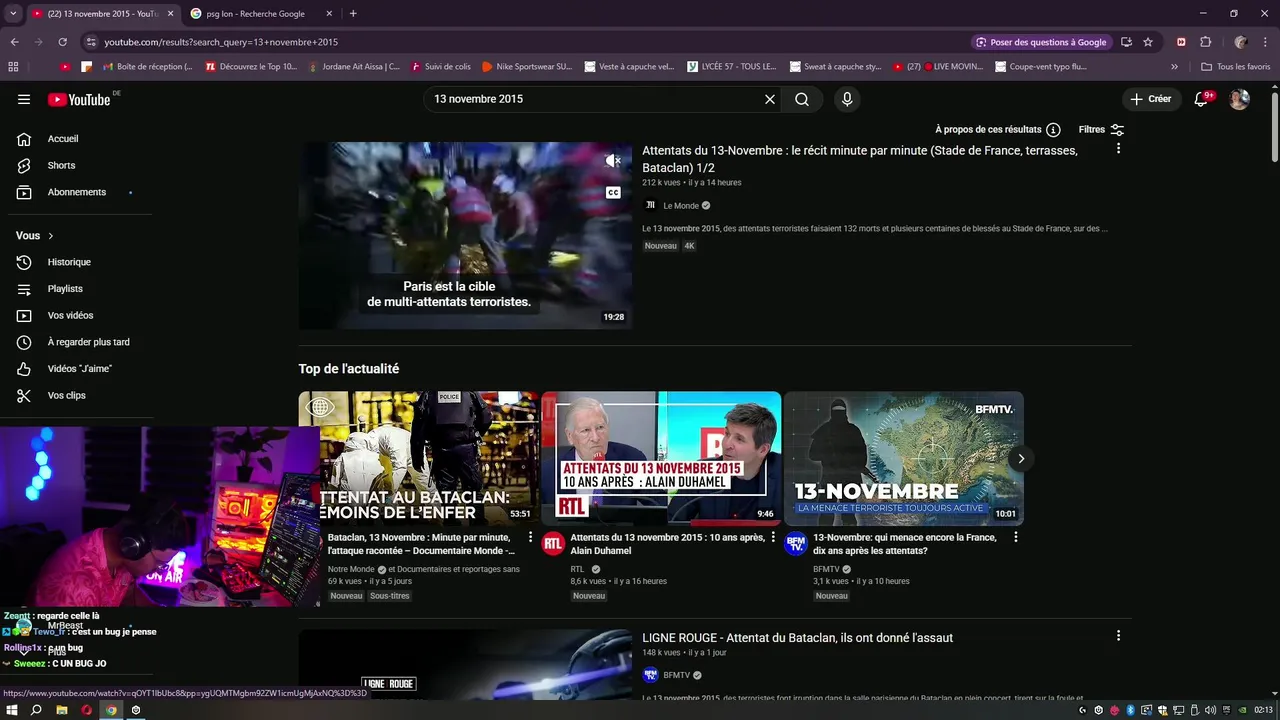1280x720 pixels.
Task: Open options menu for LIGNE ROUGE video
Action: click(1118, 636)
